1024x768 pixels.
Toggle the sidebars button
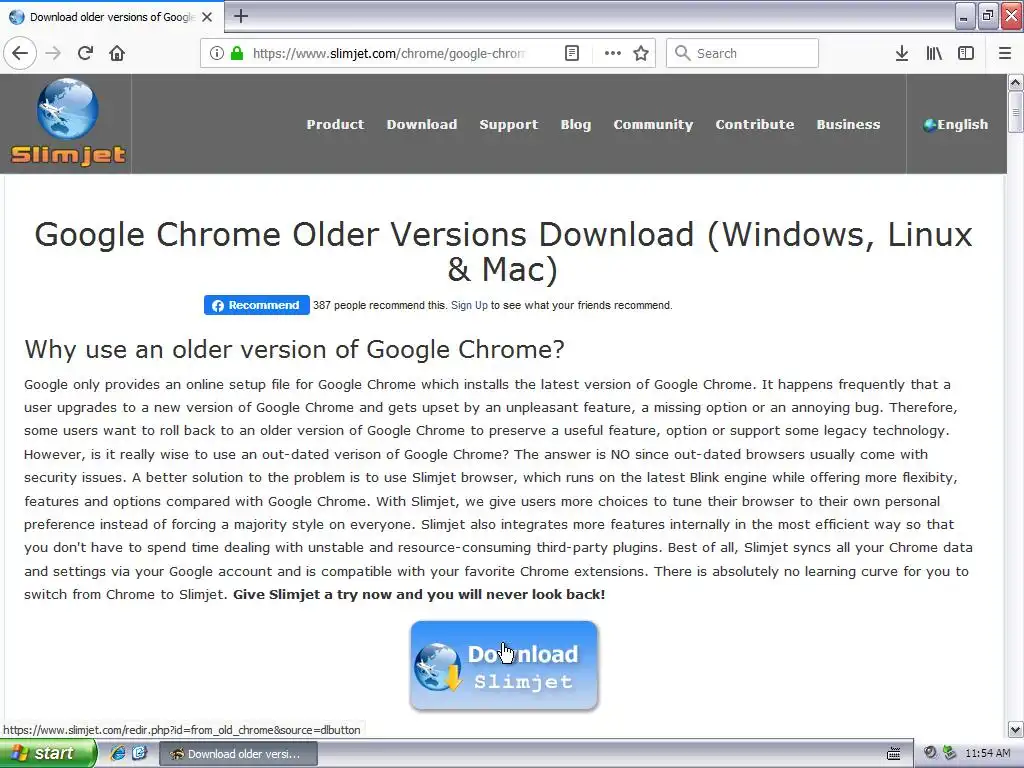tap(966, 53)
